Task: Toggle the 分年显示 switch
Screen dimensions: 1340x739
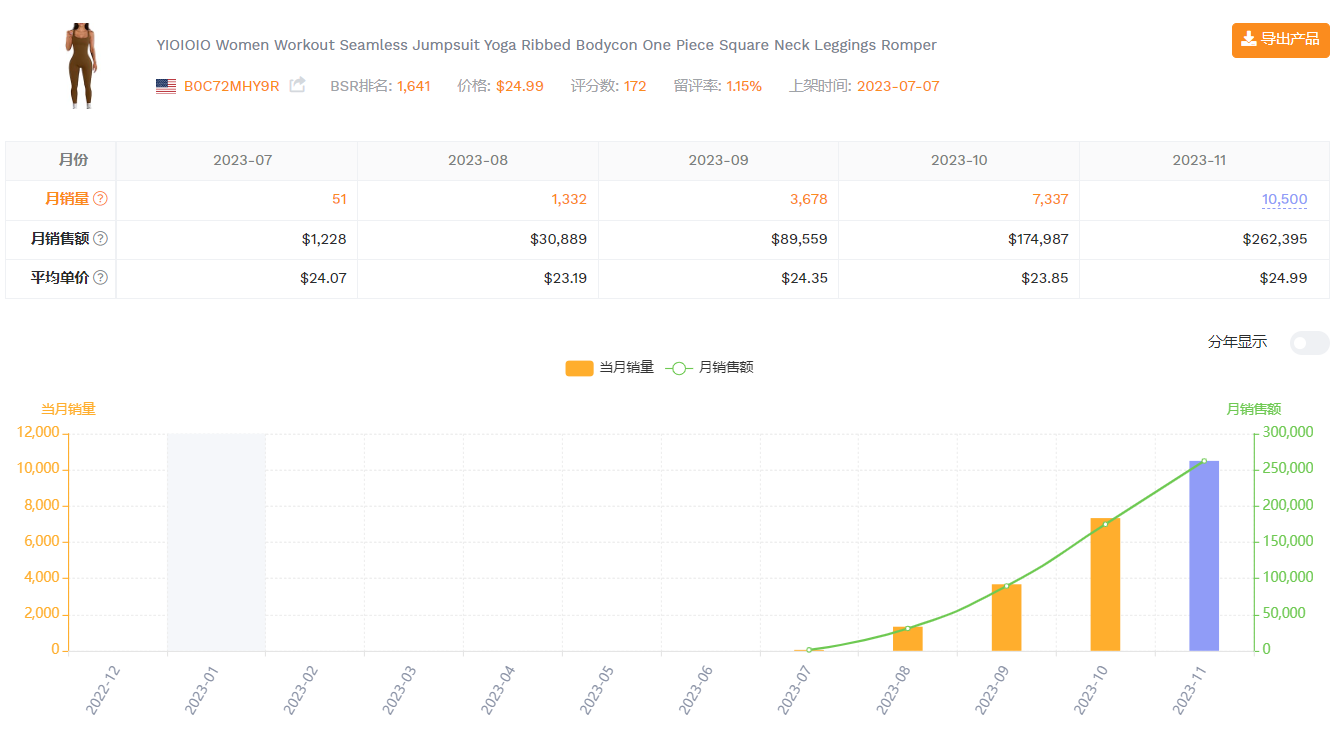Action: point(1309,343)
